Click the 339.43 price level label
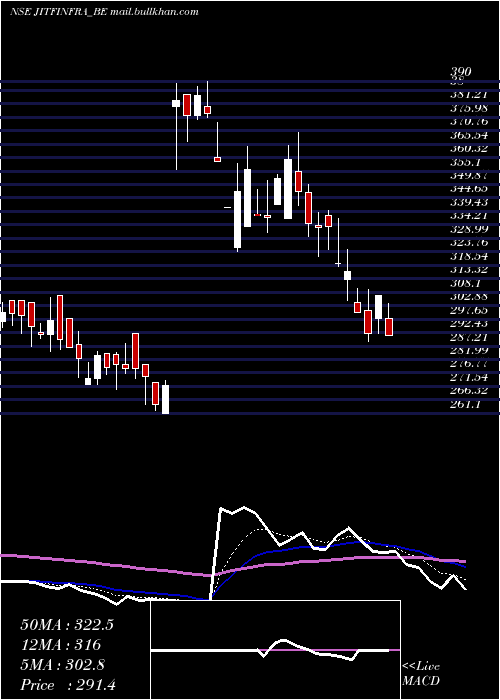This screenshot has height=700, width=500. pos(468,202)
